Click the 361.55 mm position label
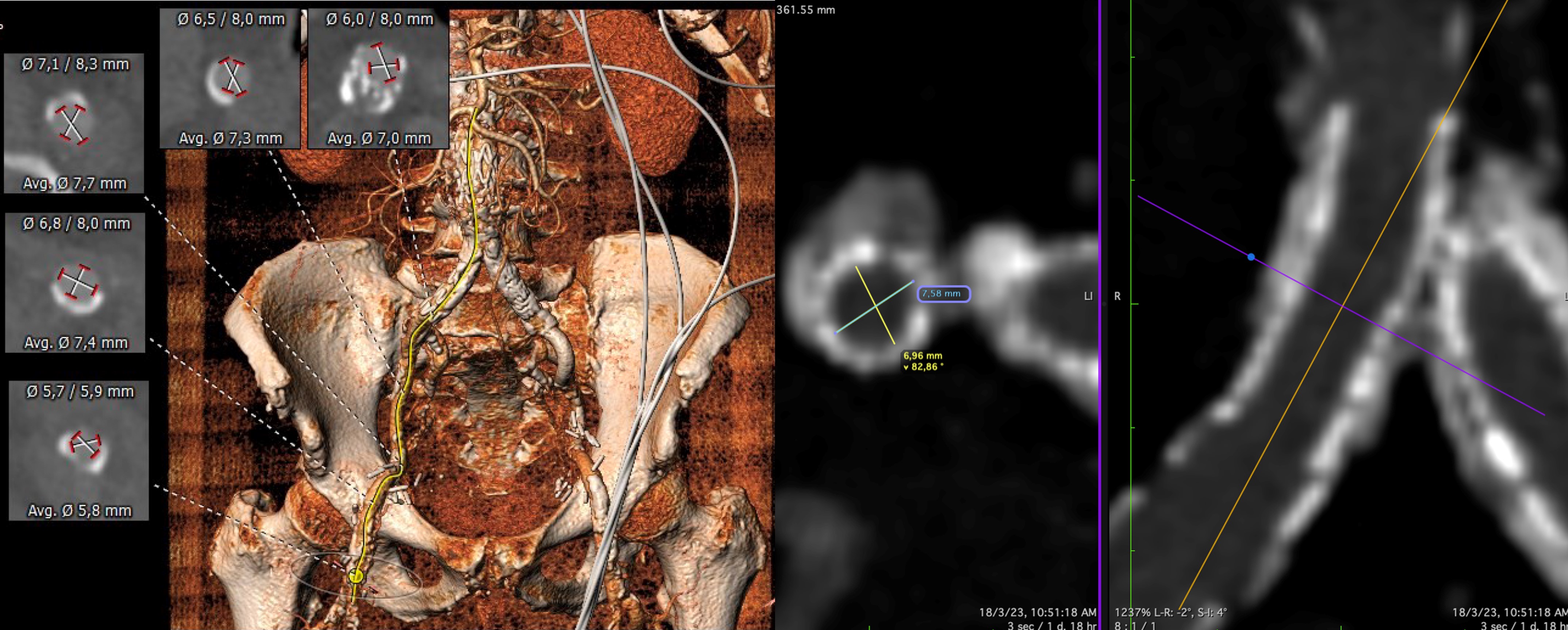The width and height of the screenshot is (1568, 630). click(806, 10)
